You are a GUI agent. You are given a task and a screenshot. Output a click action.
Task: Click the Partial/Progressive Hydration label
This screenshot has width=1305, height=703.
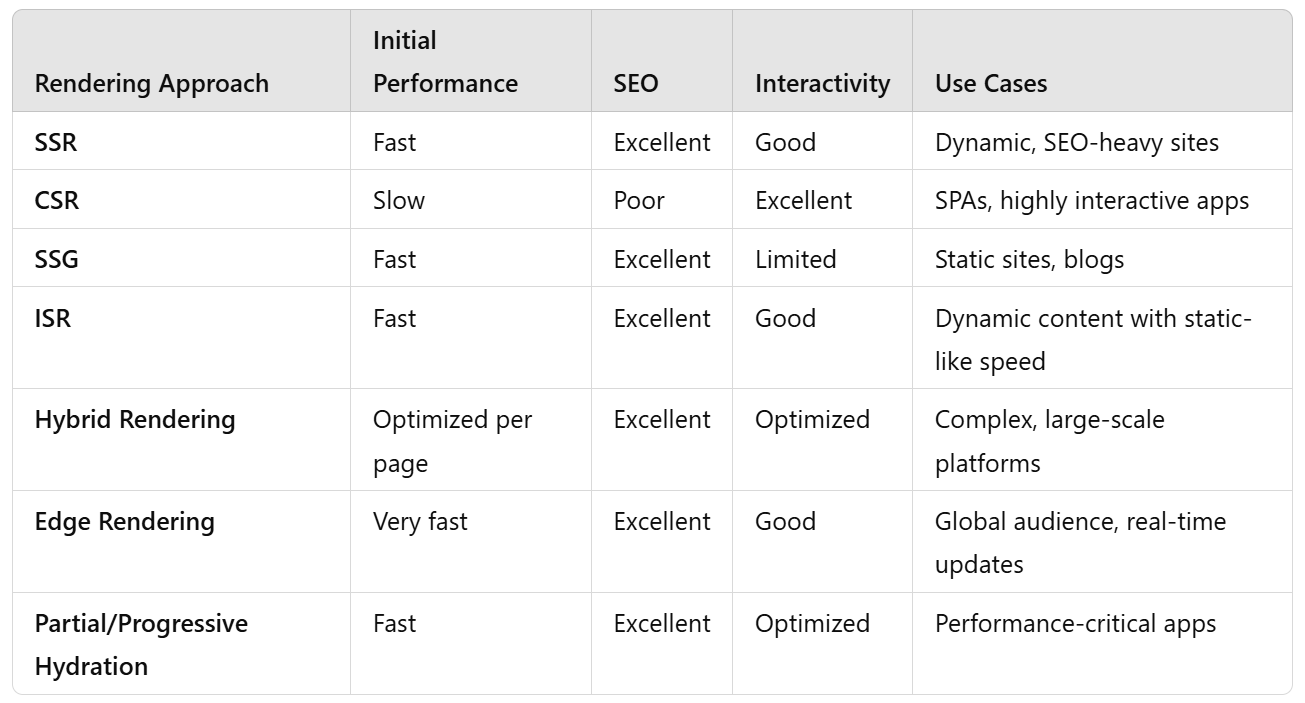tap(141, 644)
